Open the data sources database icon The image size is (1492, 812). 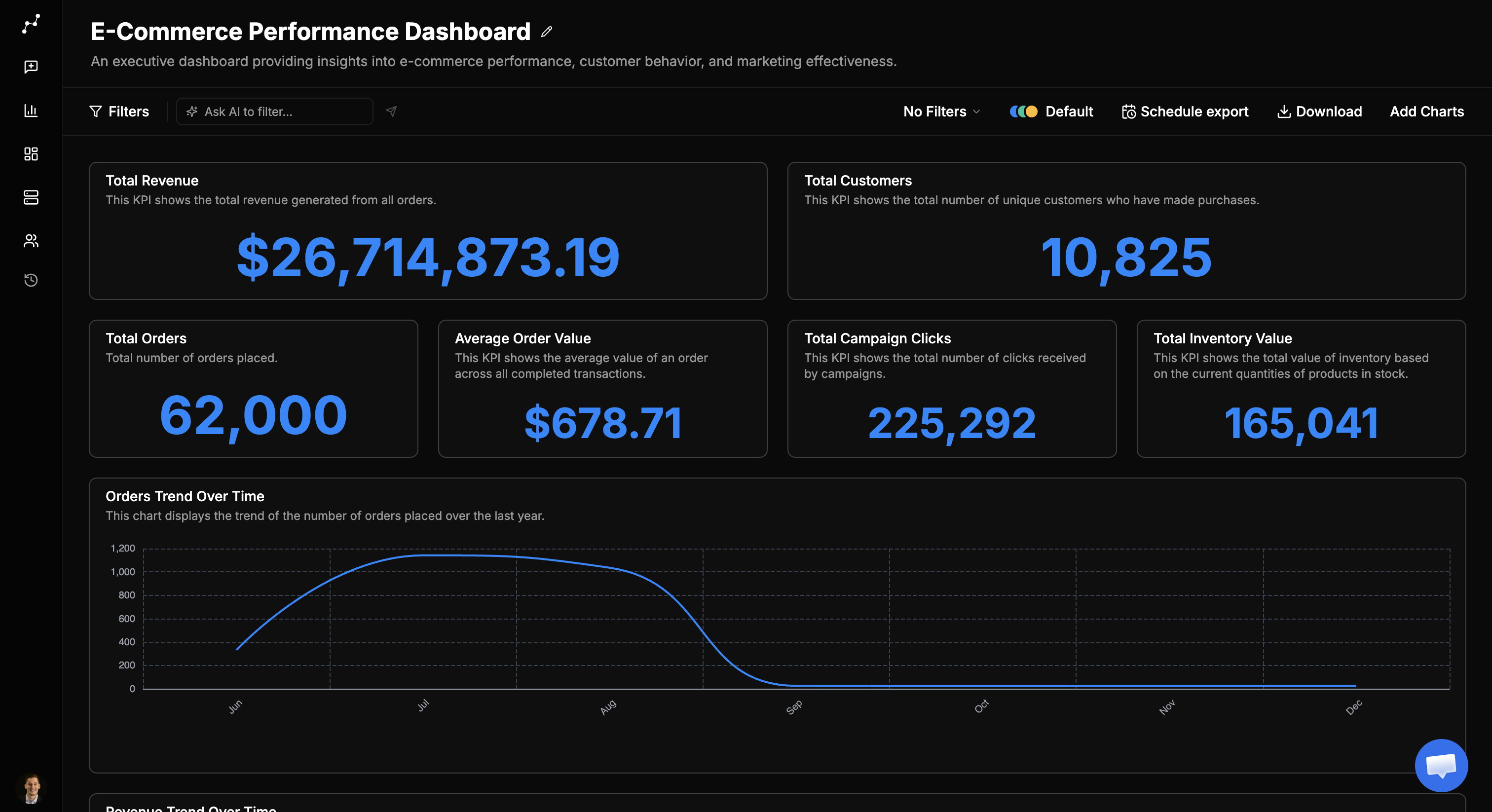coord(31,197)
